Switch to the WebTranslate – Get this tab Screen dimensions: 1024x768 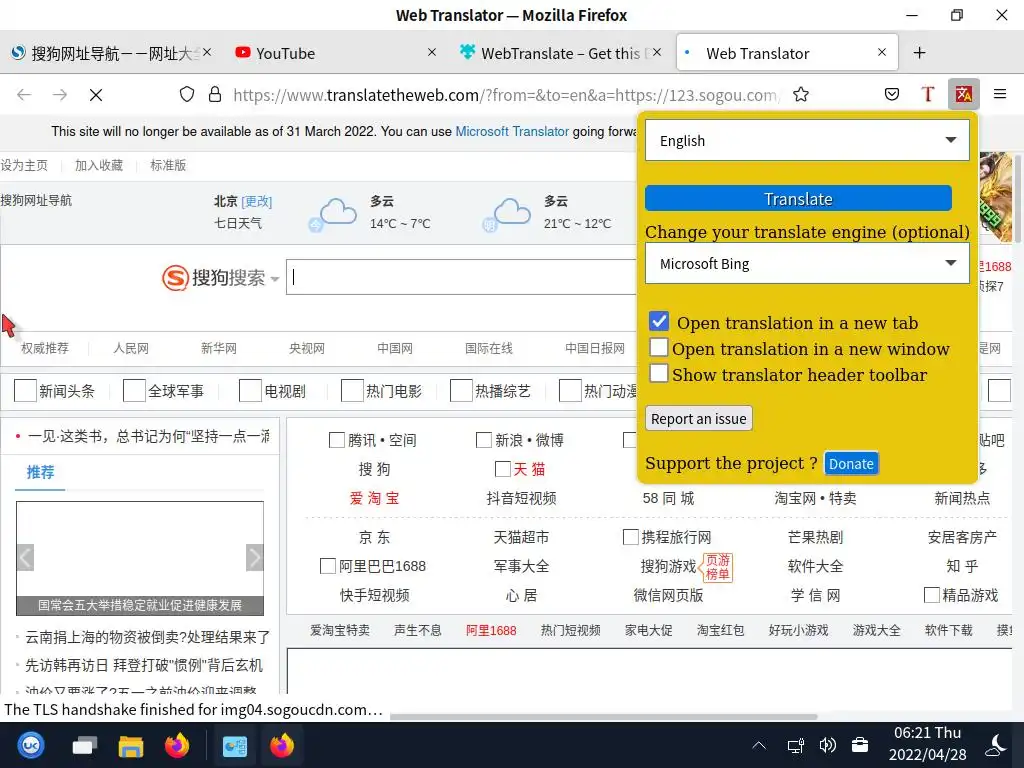560,53
